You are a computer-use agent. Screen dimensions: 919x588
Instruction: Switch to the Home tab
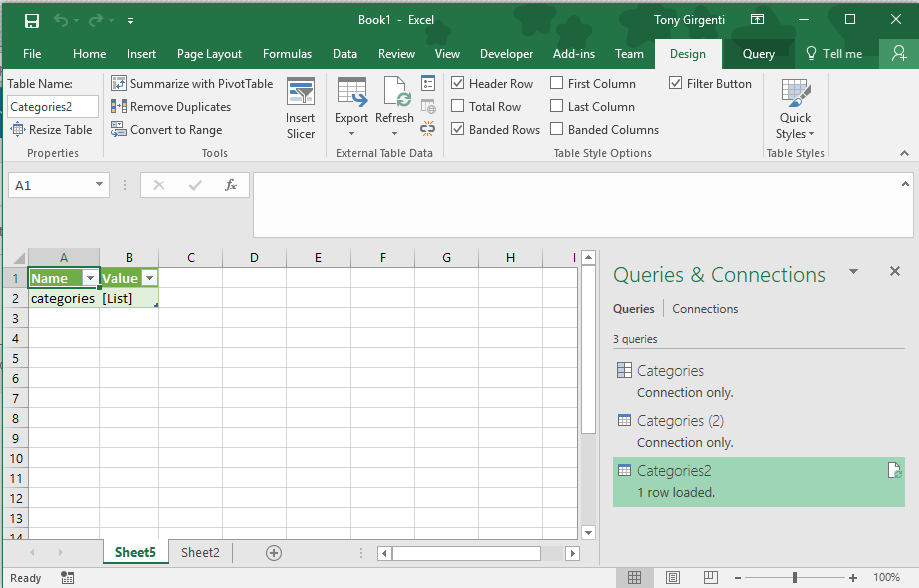pyautogui.click(x=89, y=54)
